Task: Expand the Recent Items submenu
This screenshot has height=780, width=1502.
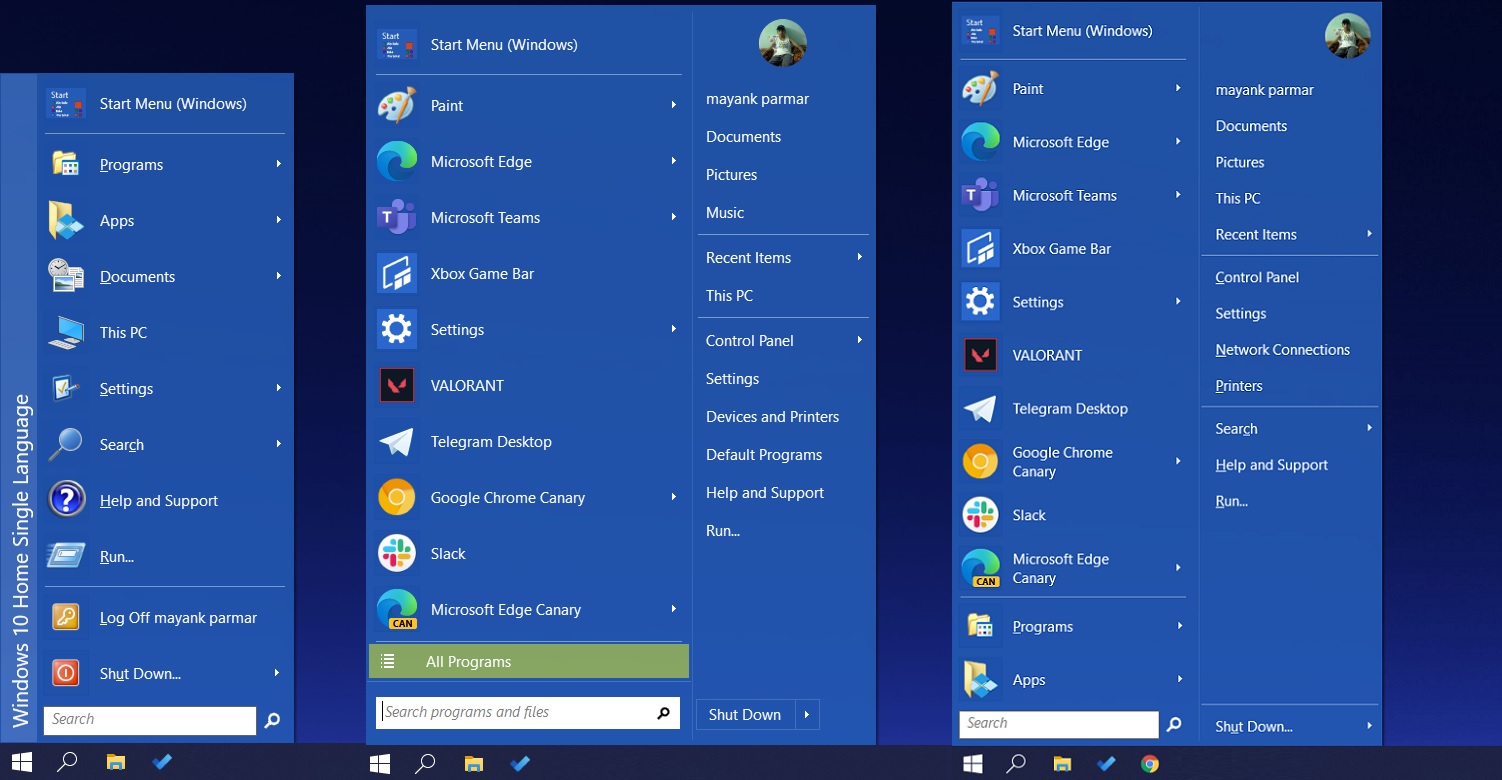Action: click(858, 257)
